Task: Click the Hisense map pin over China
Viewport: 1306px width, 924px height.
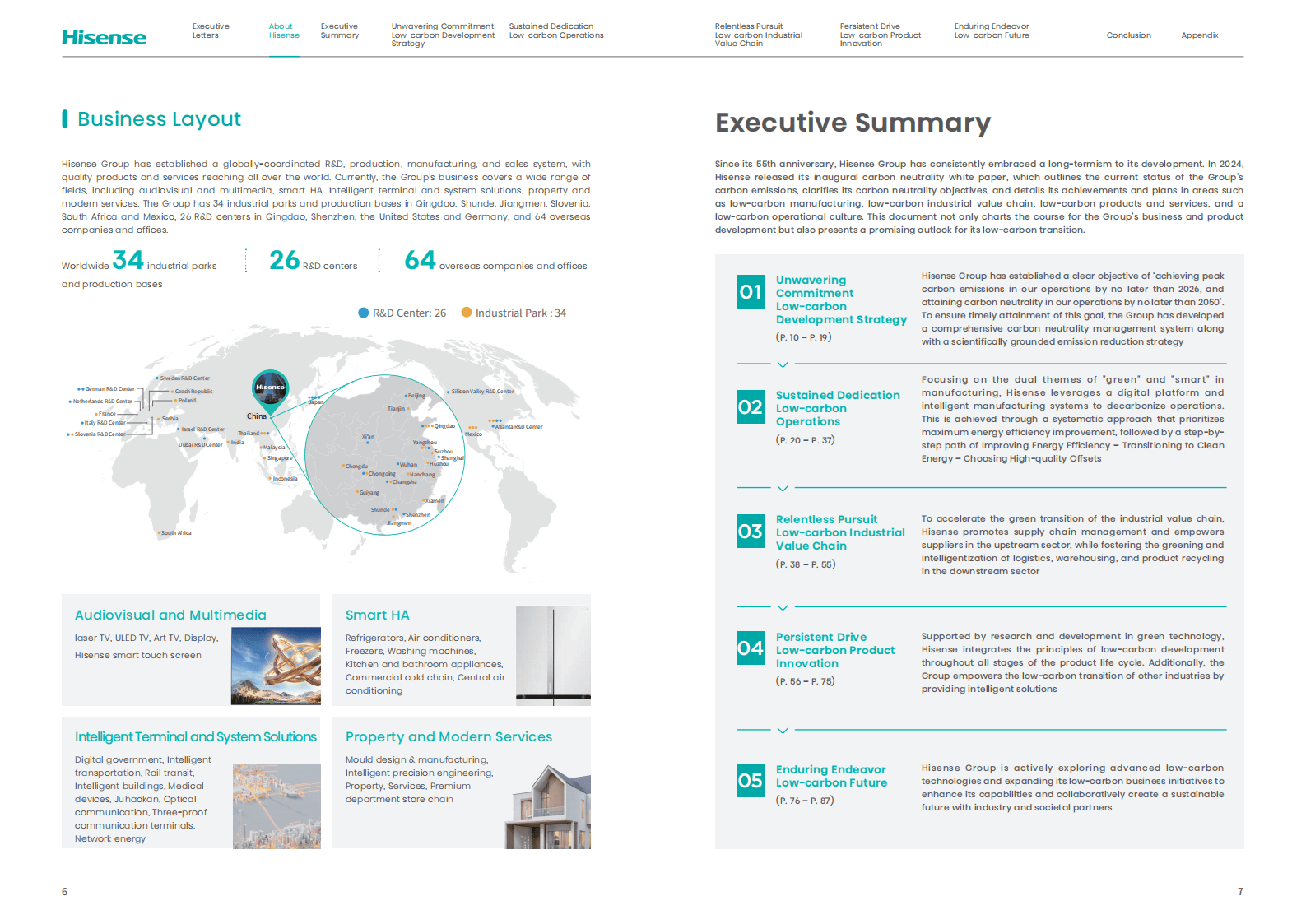Action: point(270,392)
